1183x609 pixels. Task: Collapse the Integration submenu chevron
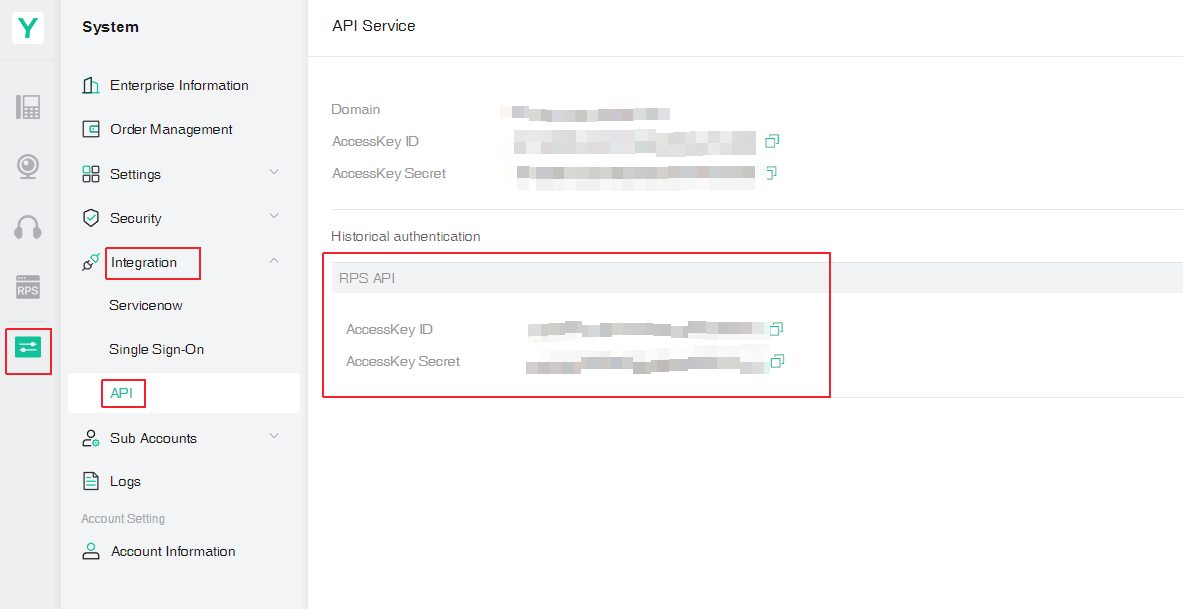pyautogui.click(x=274, y=261)
